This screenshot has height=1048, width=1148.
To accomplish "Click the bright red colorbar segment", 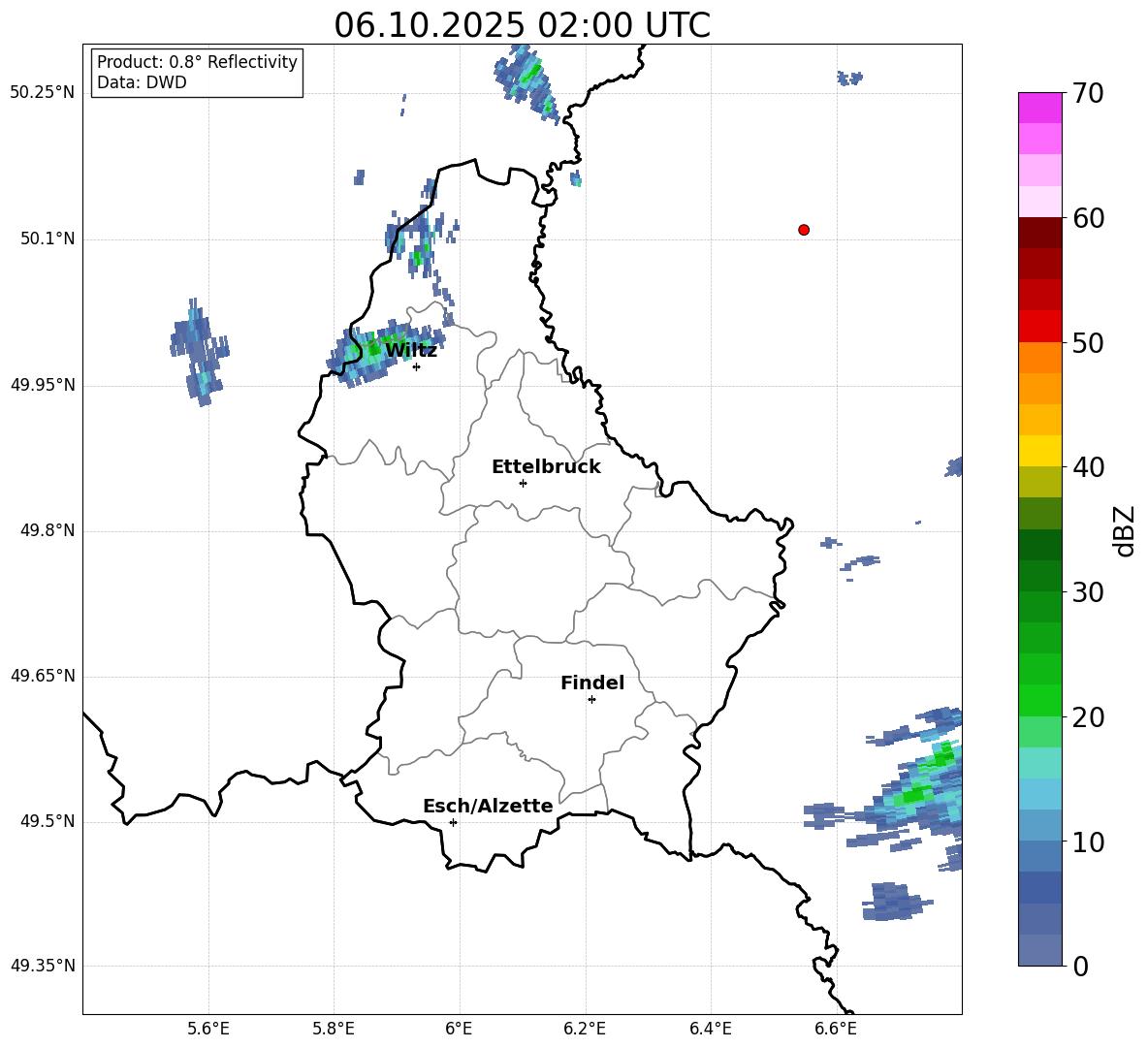I will click(1039, 327).
